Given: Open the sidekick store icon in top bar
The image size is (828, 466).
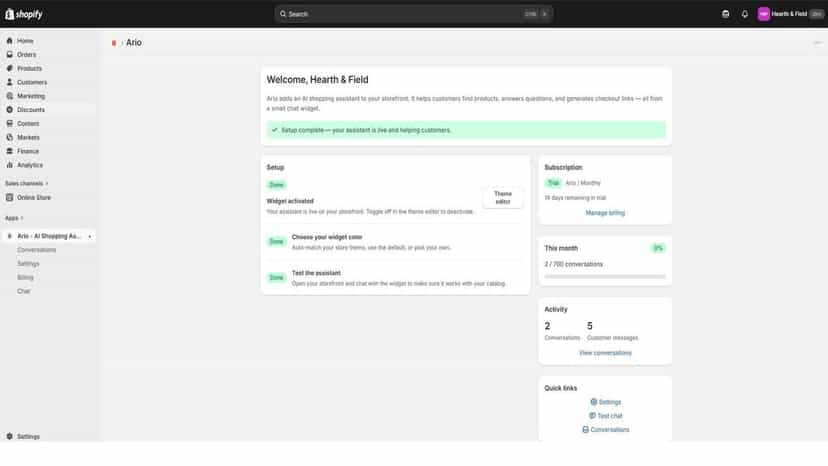Looking at the screenshot, I should (726, 14).
